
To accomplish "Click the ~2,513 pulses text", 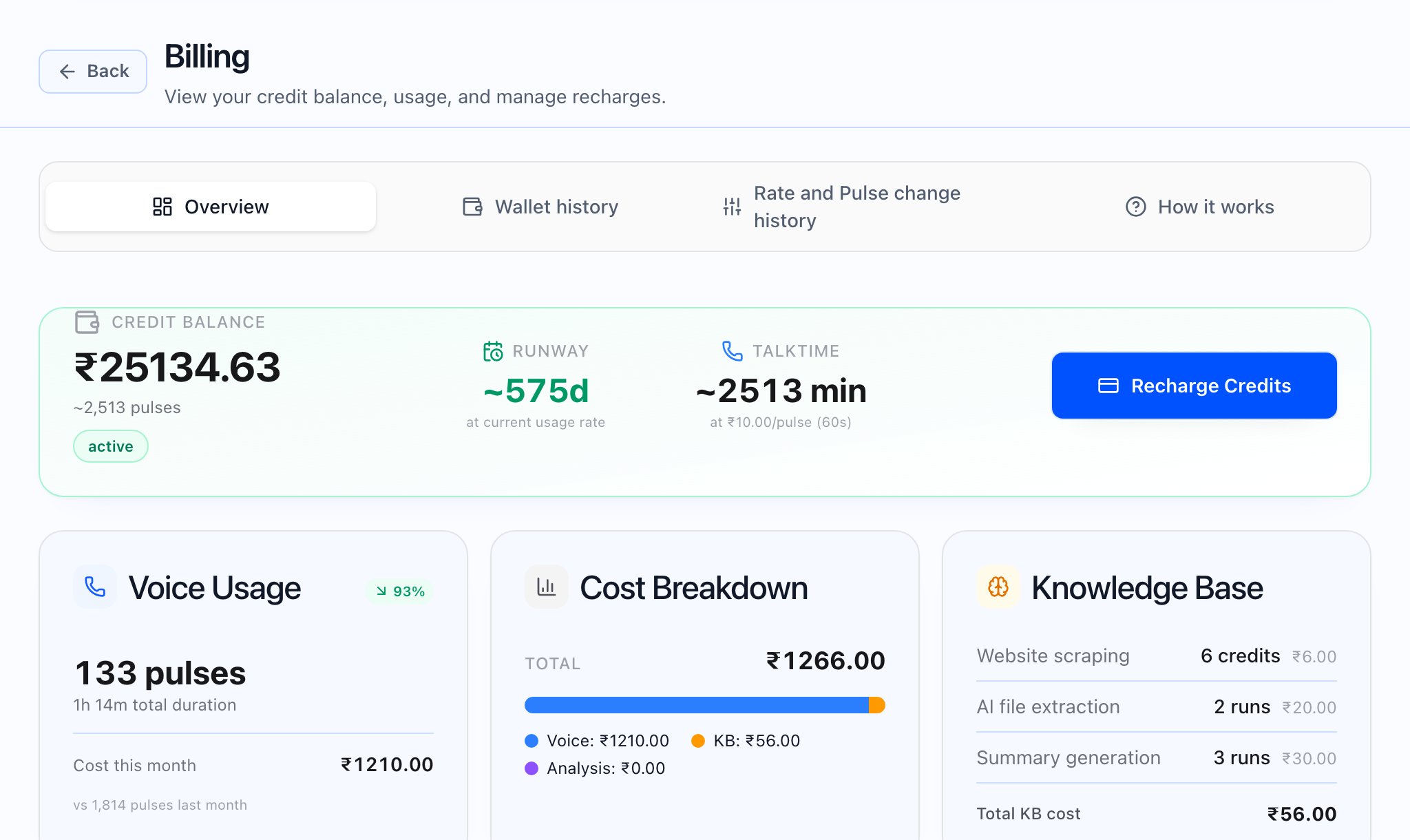I will [127, 408].
